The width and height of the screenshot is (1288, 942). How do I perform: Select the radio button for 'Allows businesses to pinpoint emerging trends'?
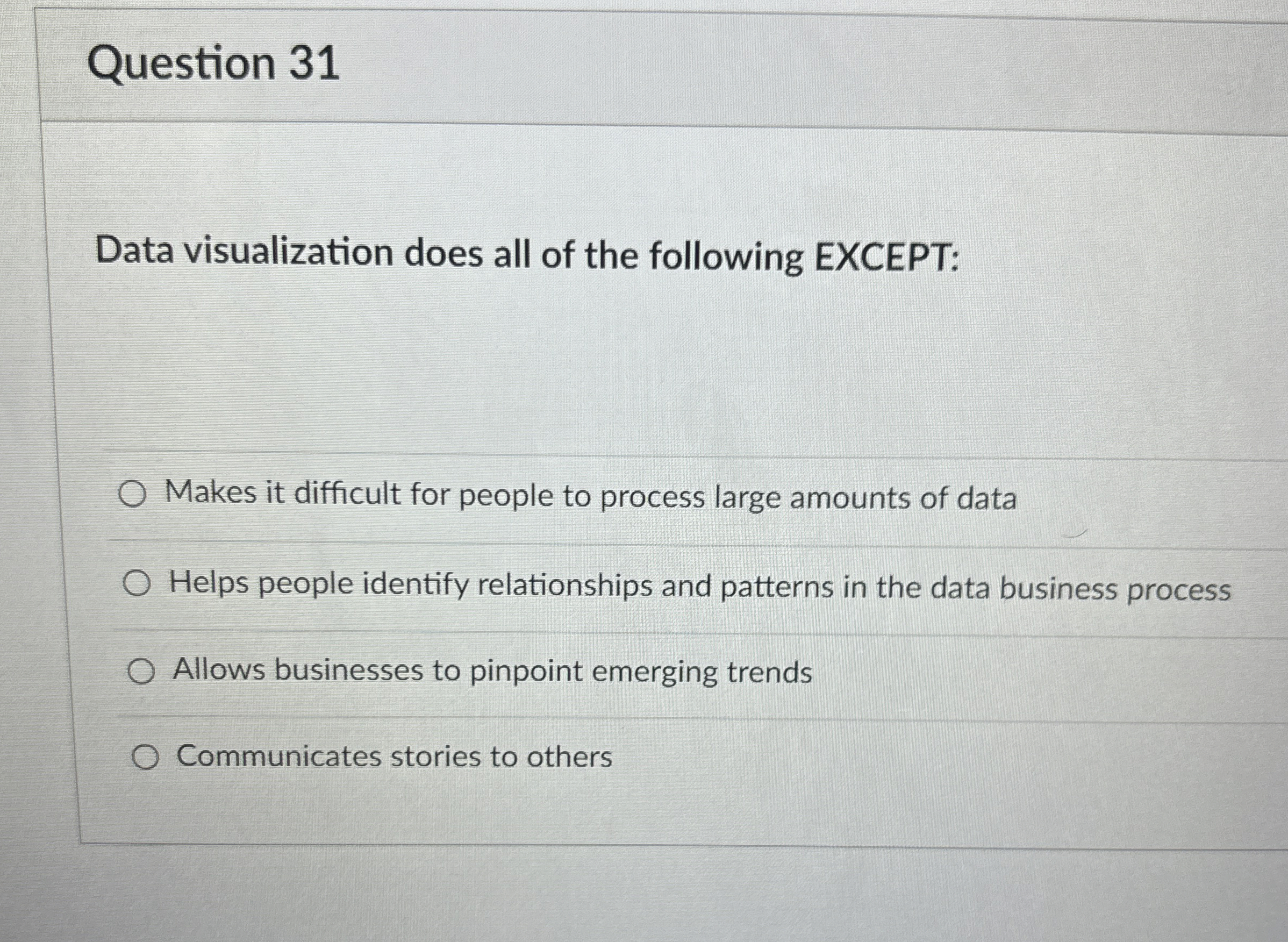pos(141,672)
